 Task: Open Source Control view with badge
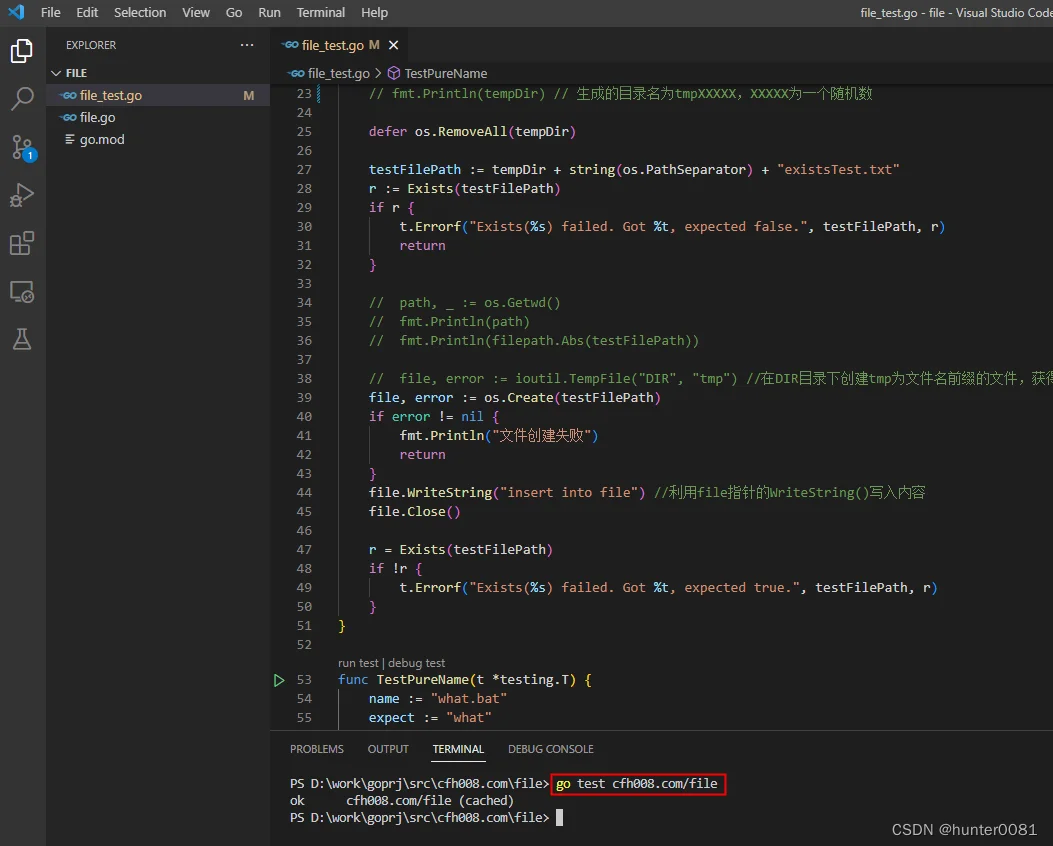click(23, 148)
